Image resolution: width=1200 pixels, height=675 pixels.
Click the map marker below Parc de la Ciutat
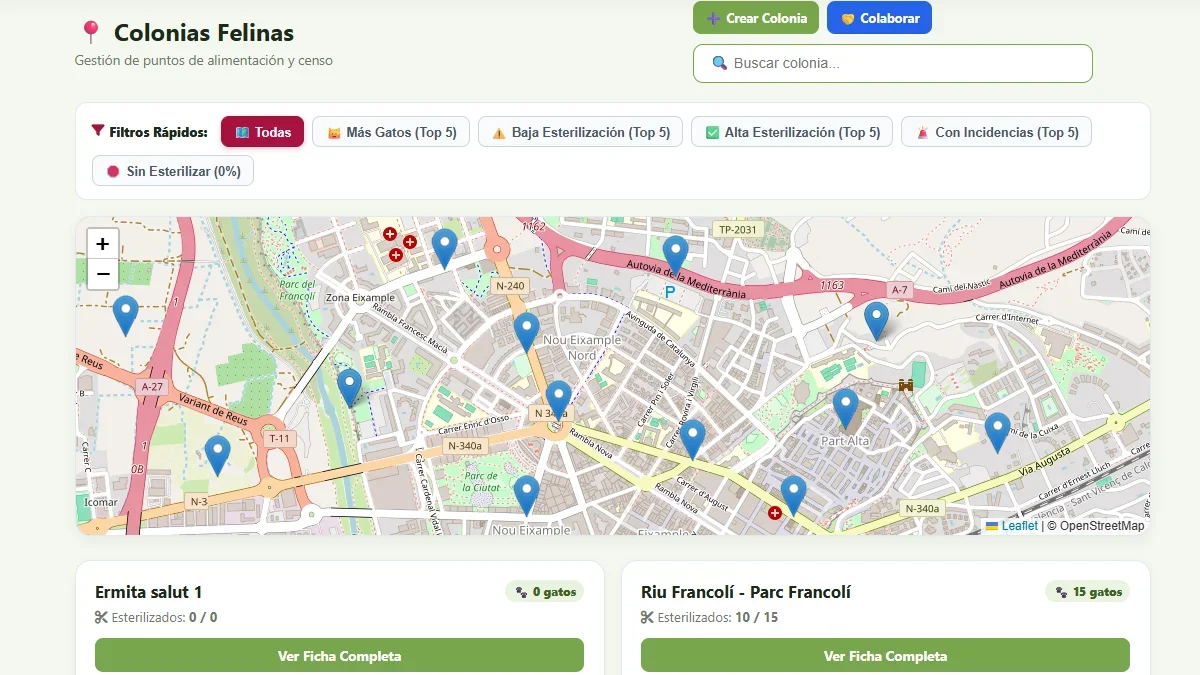(x=526, y=495)
